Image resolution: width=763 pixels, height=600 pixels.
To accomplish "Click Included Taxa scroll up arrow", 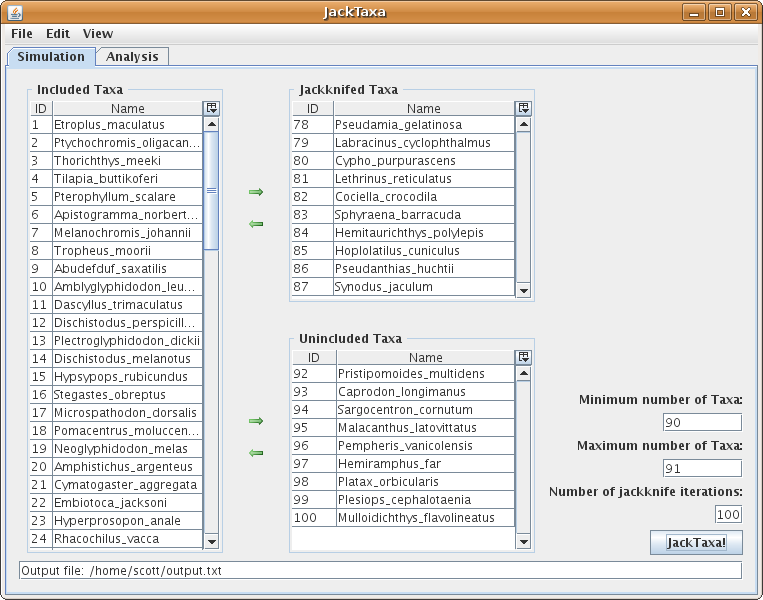I will click(211, 124).
